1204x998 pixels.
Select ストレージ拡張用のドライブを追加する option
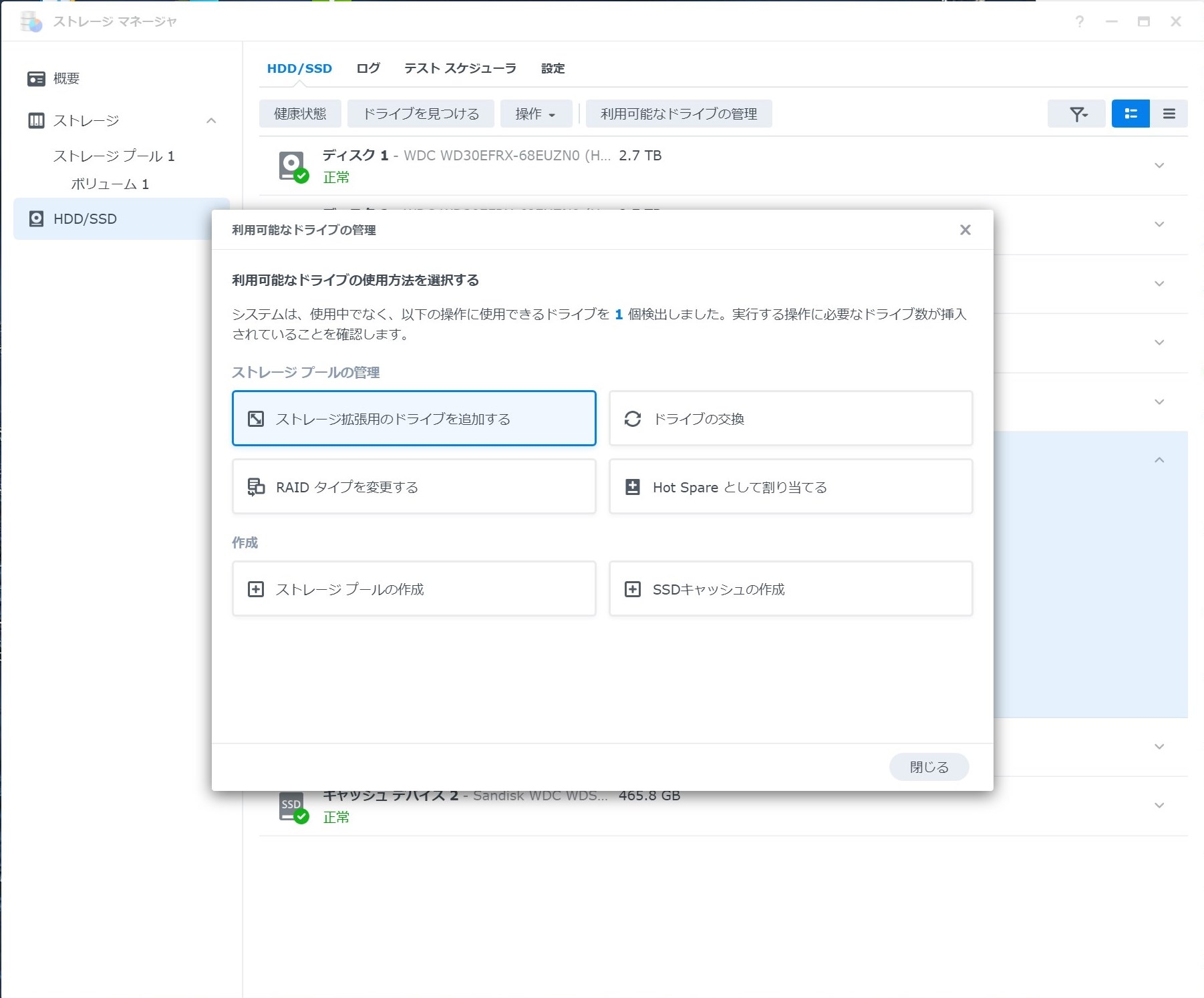point(414,419)
